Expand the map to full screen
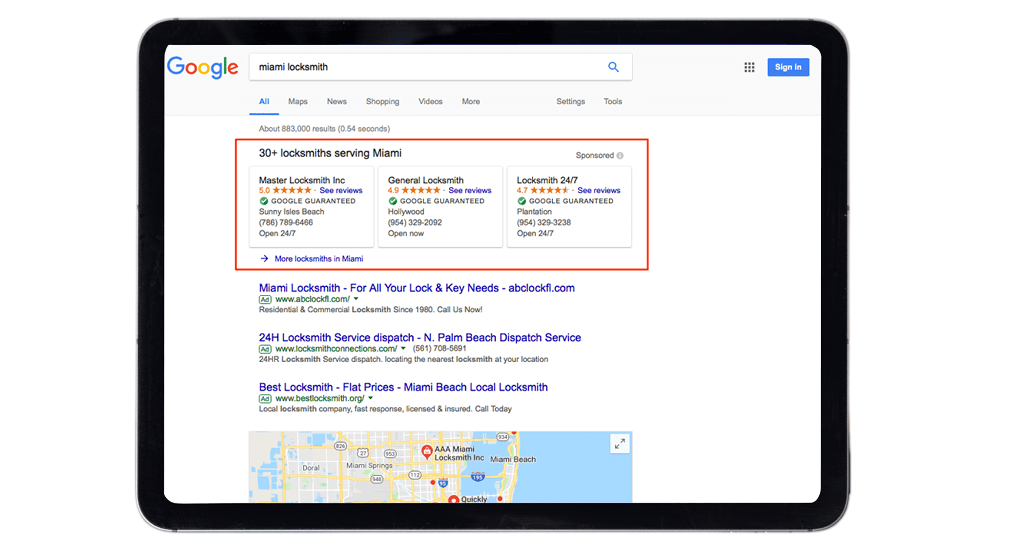1024x551 pixels. tap(619, 444)
